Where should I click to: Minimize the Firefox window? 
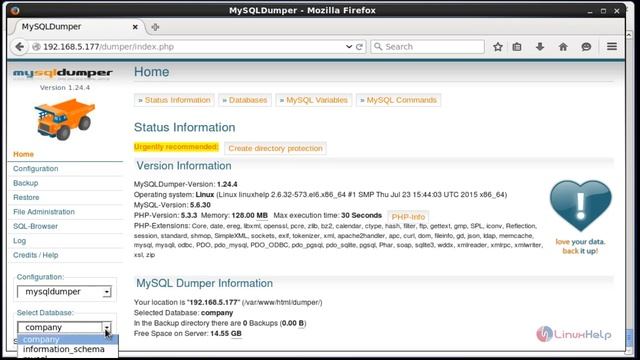coord(590,11)
